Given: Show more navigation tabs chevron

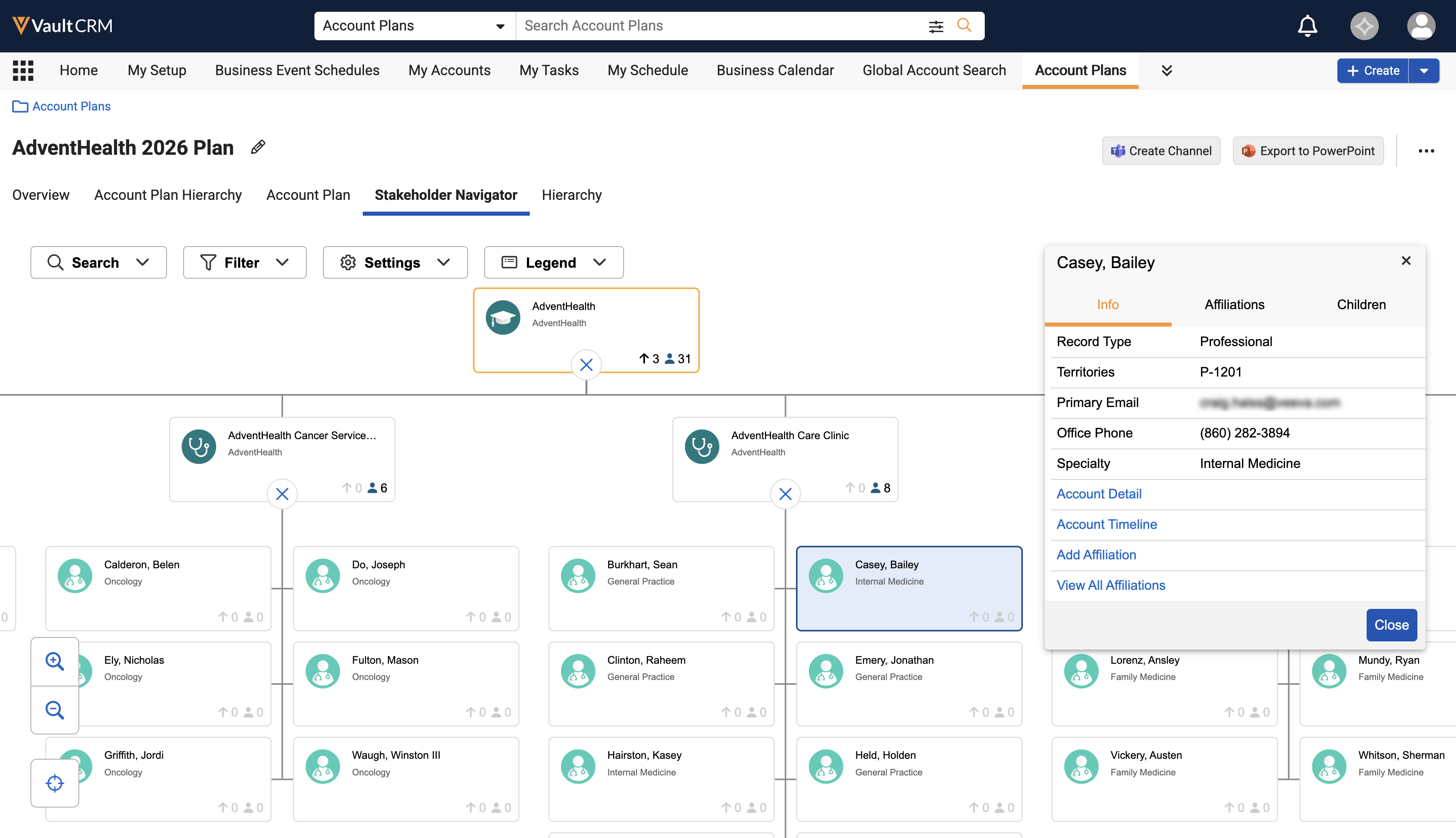Looking at the screenshot, I should coord(1166,70).
